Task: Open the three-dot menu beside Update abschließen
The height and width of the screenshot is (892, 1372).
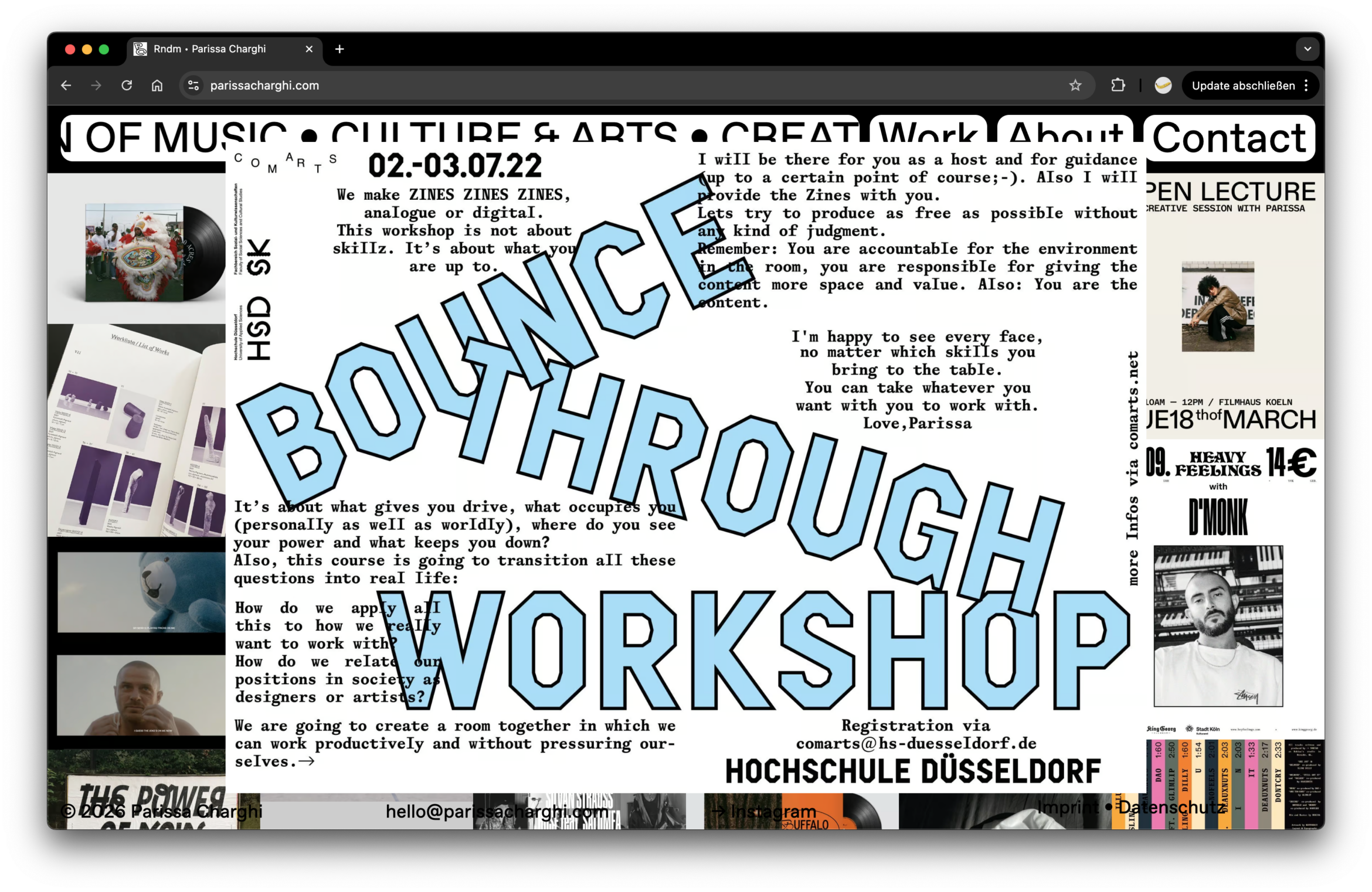Action: (1306, 86)
